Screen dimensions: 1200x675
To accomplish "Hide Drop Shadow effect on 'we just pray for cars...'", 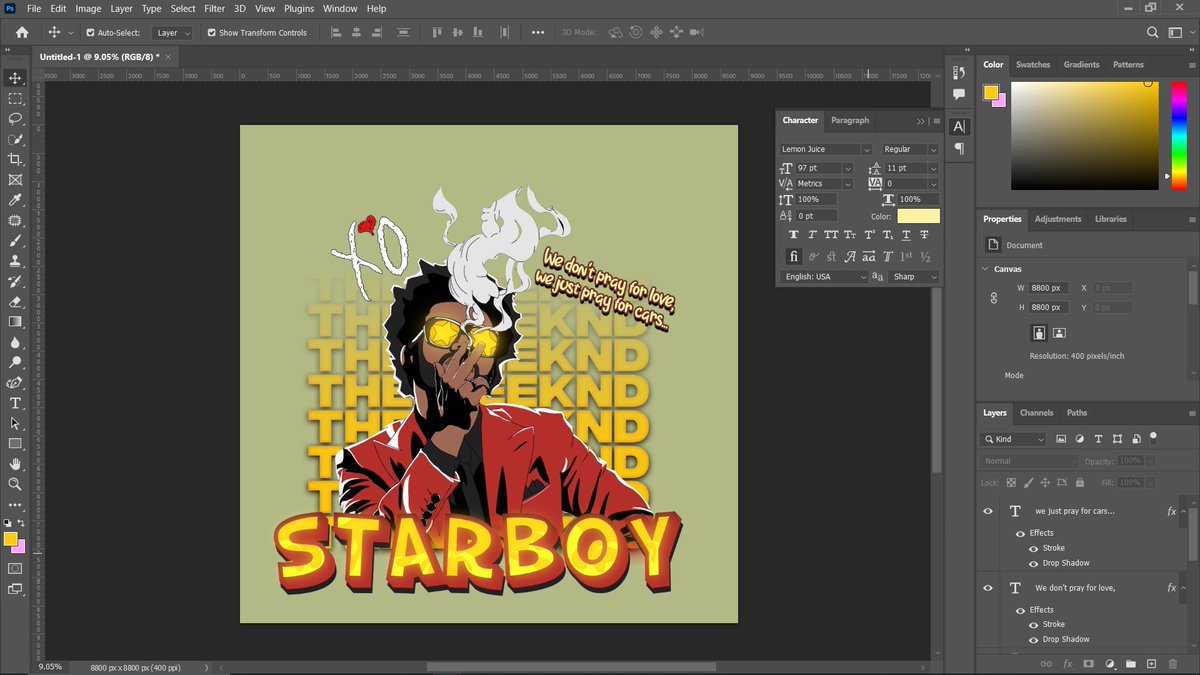I will coord(1033,563).
